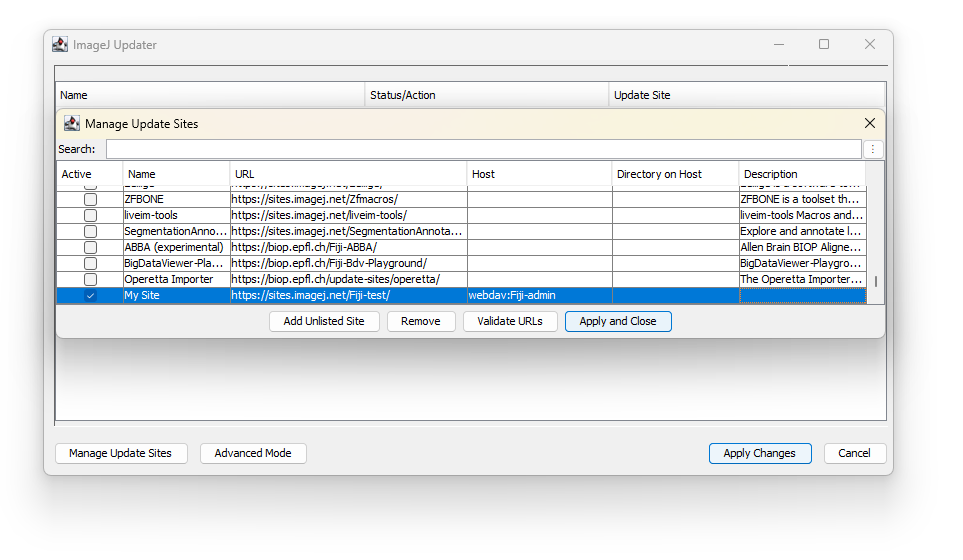Image resolution: width=963 pixels, height=560 pixels.
Task: Click the biop.epfl.ch/Fiji-ABBA/ URL cell
Action: pos(349,247)
